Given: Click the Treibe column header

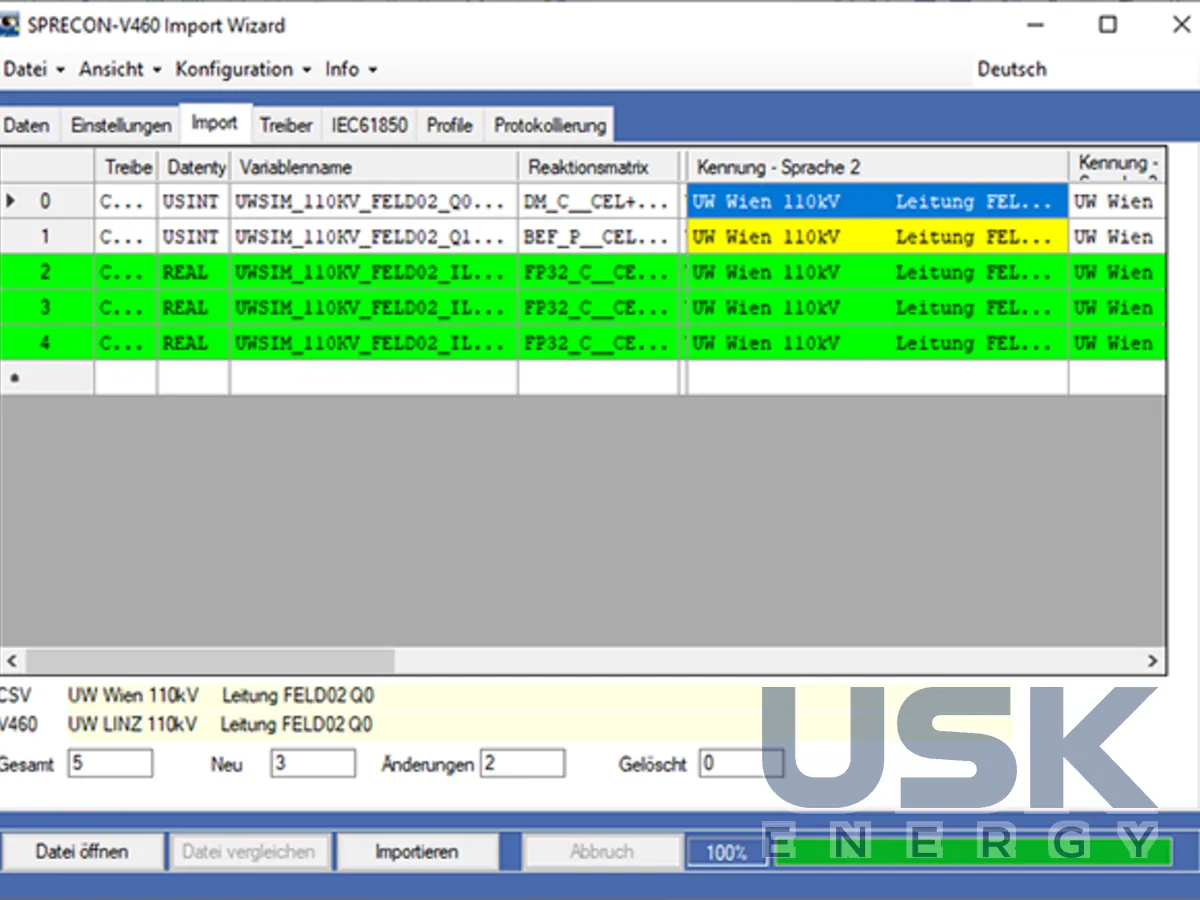Looking at the screenshot, I should click(x=126, y=167).
